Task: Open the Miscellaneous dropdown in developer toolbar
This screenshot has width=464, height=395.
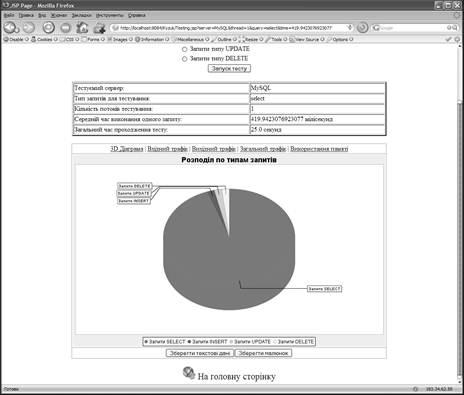Action: coord(190,39)
